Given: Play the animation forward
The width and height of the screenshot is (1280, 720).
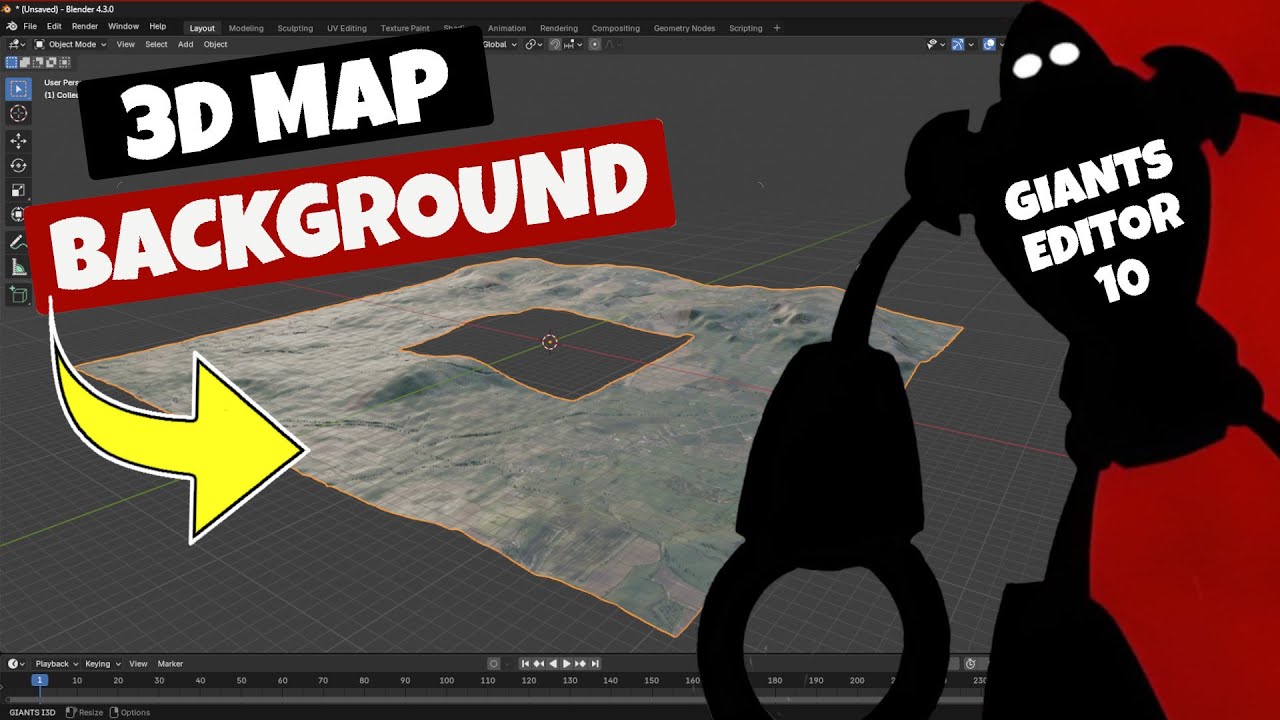Looking at the screenshot, I should [x=567, y=664].
